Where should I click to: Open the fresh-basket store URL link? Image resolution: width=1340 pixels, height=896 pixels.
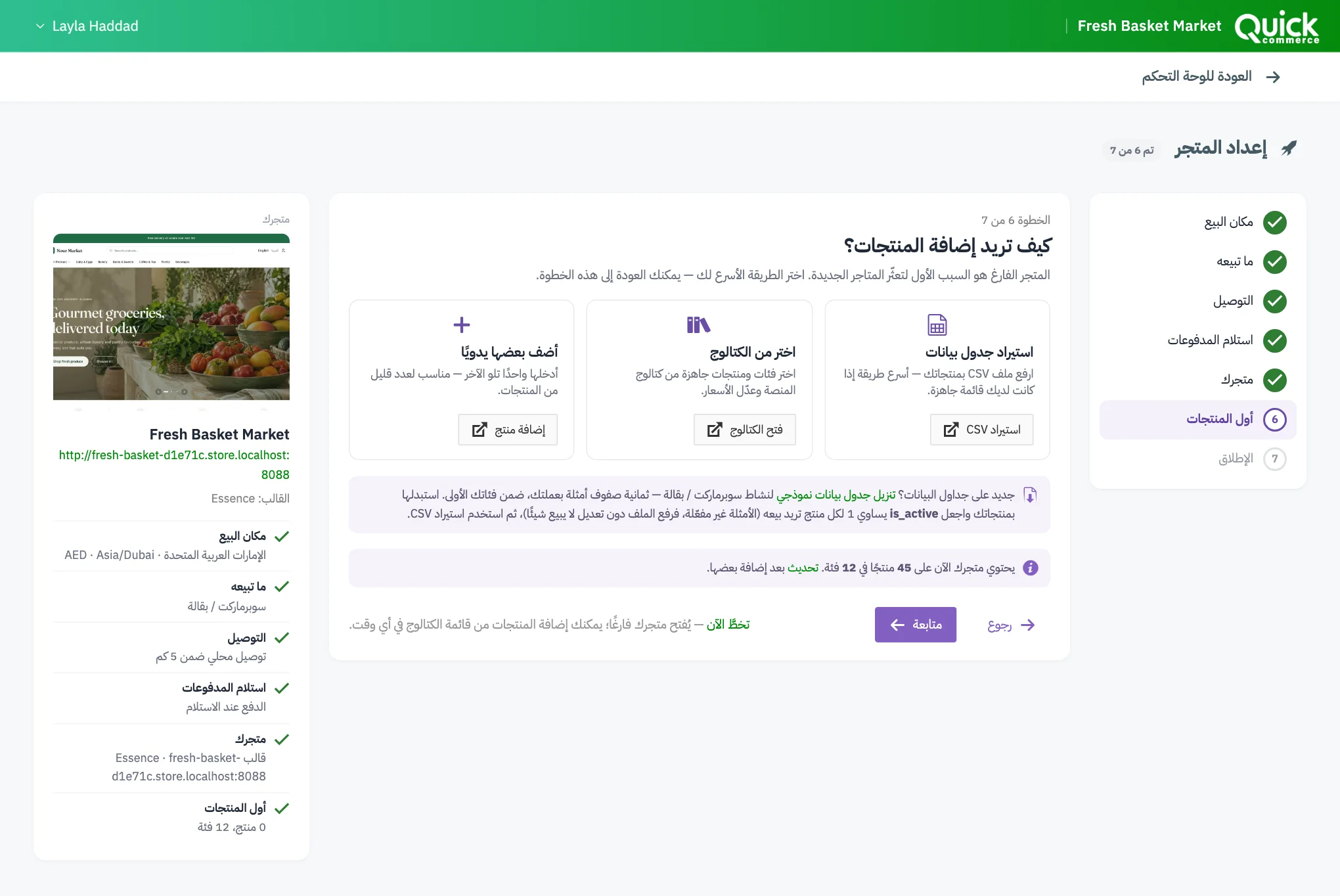point(174,464)
